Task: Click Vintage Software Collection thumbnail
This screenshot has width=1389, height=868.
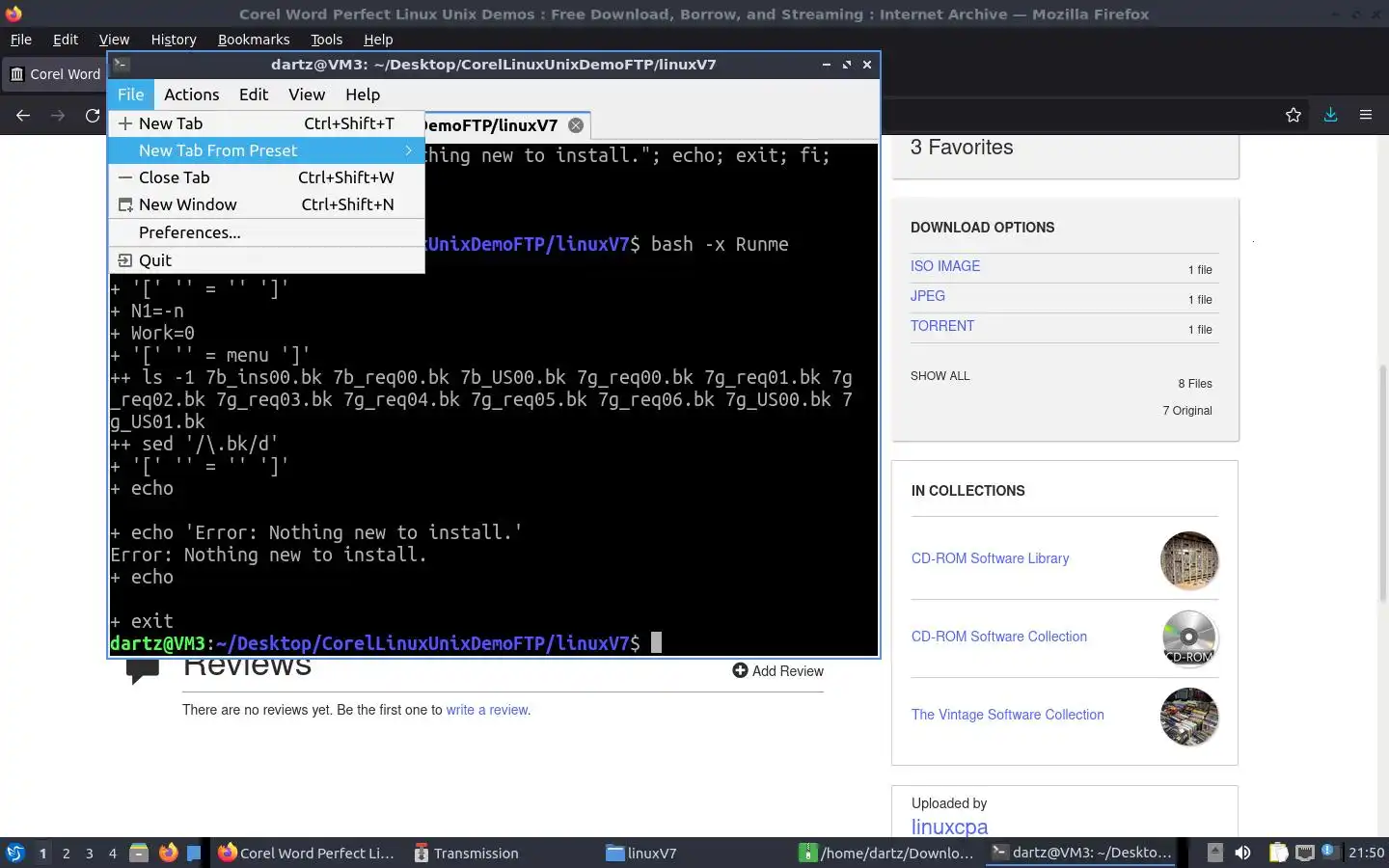Action: click(1189, 717)
